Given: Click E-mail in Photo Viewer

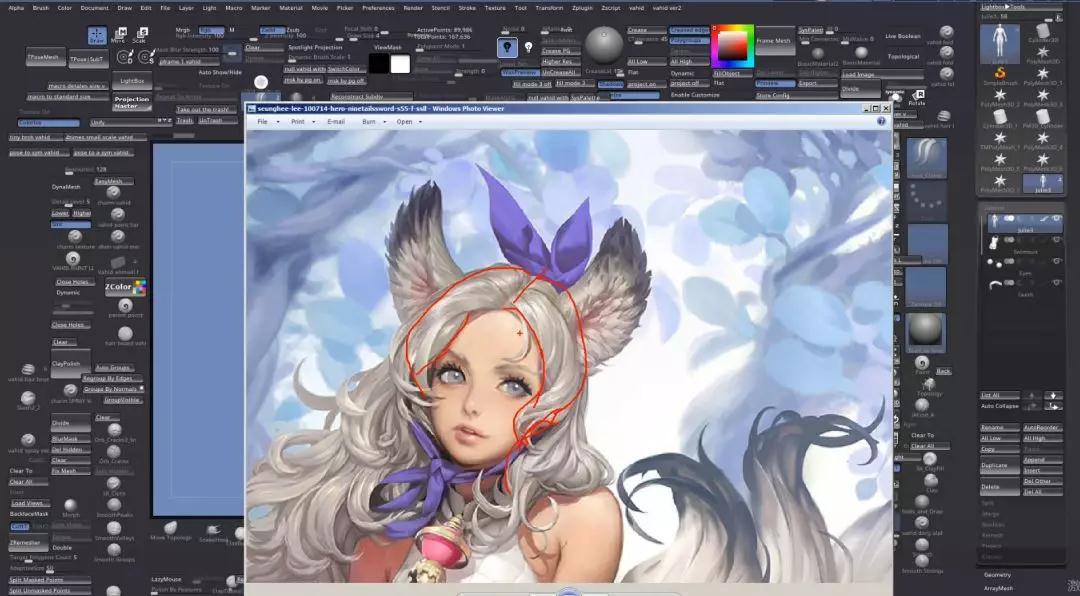Looking at the screenshot, I should [336, 121].
